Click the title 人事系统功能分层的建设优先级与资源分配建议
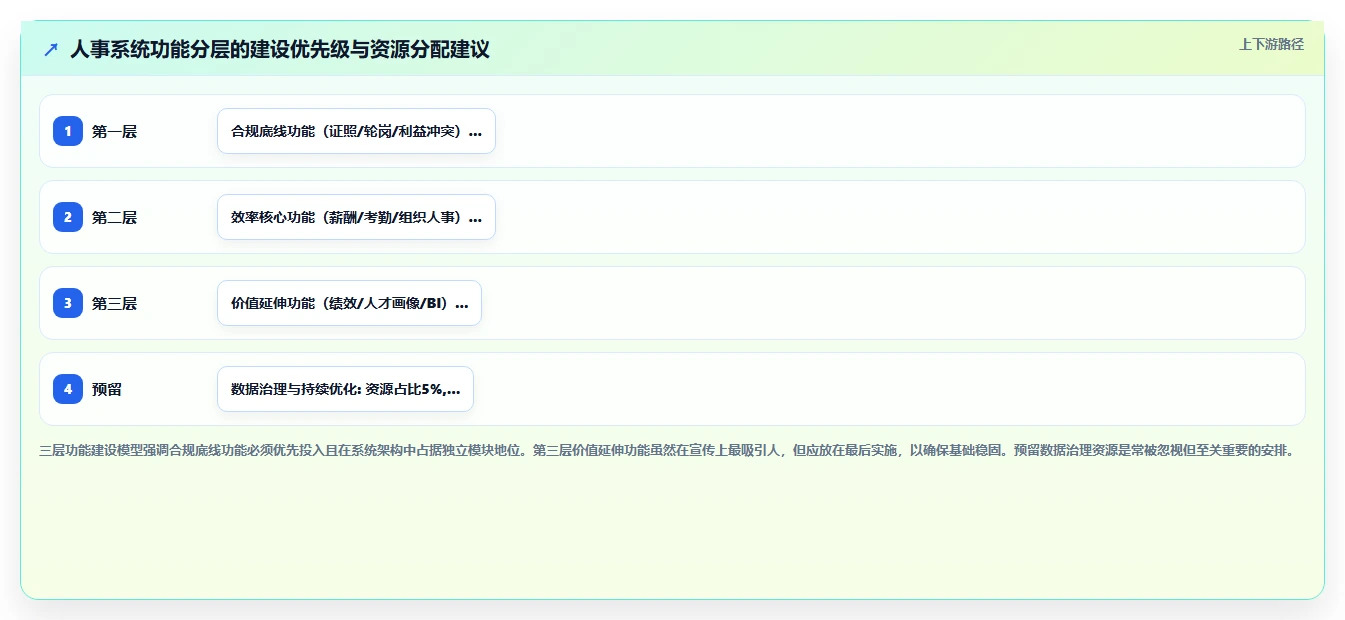 point(280,49)
